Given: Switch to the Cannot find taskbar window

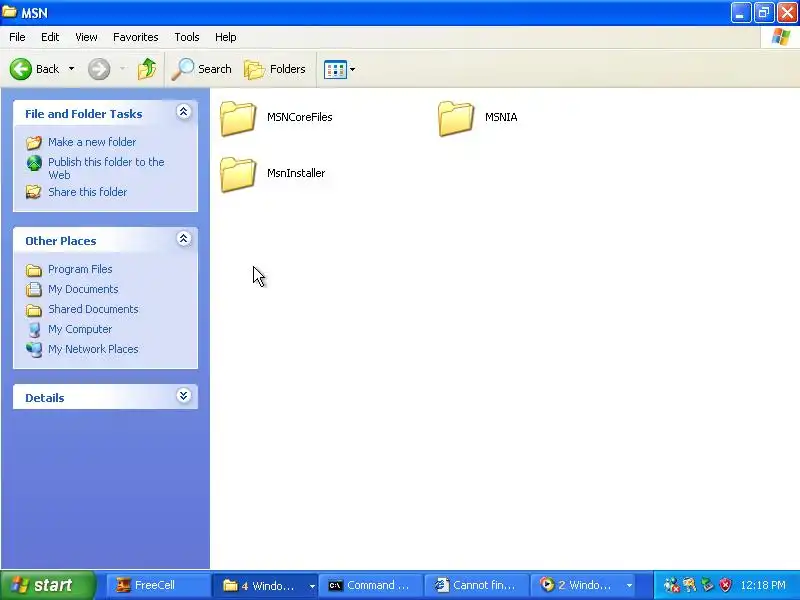Looking at the screenshot, I should click(x=477, y=585).
